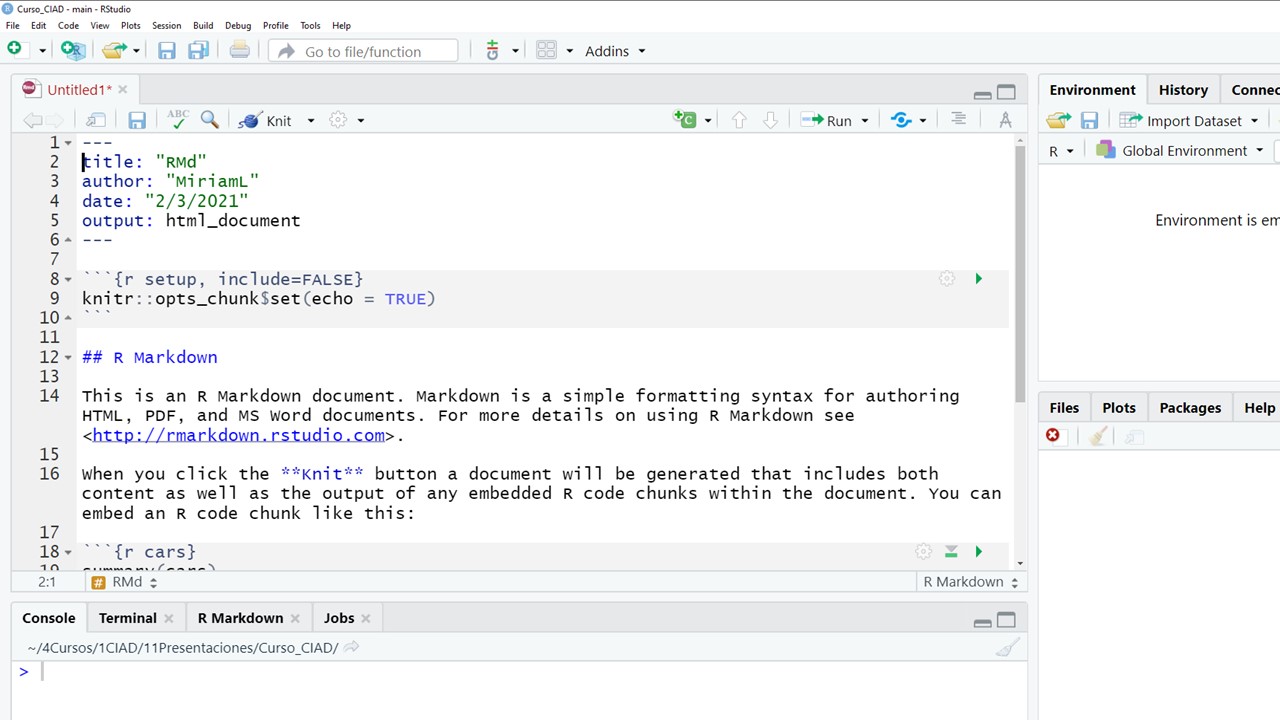Switch to the History tab

pos(1183,90)
